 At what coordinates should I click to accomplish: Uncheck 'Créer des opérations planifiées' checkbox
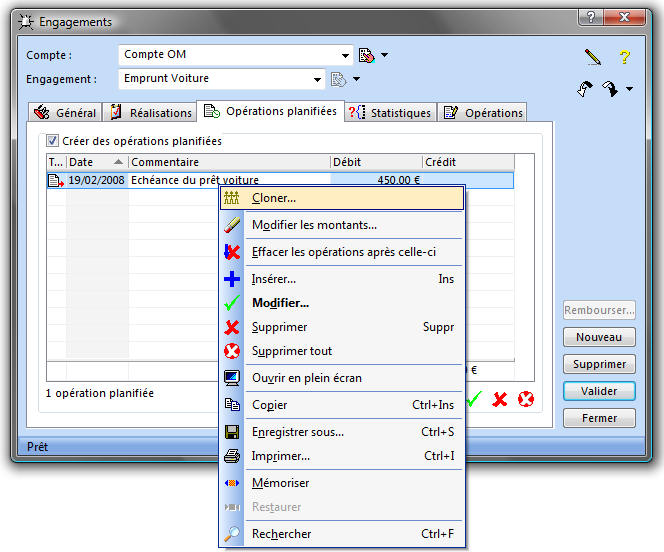coord(54,142)
